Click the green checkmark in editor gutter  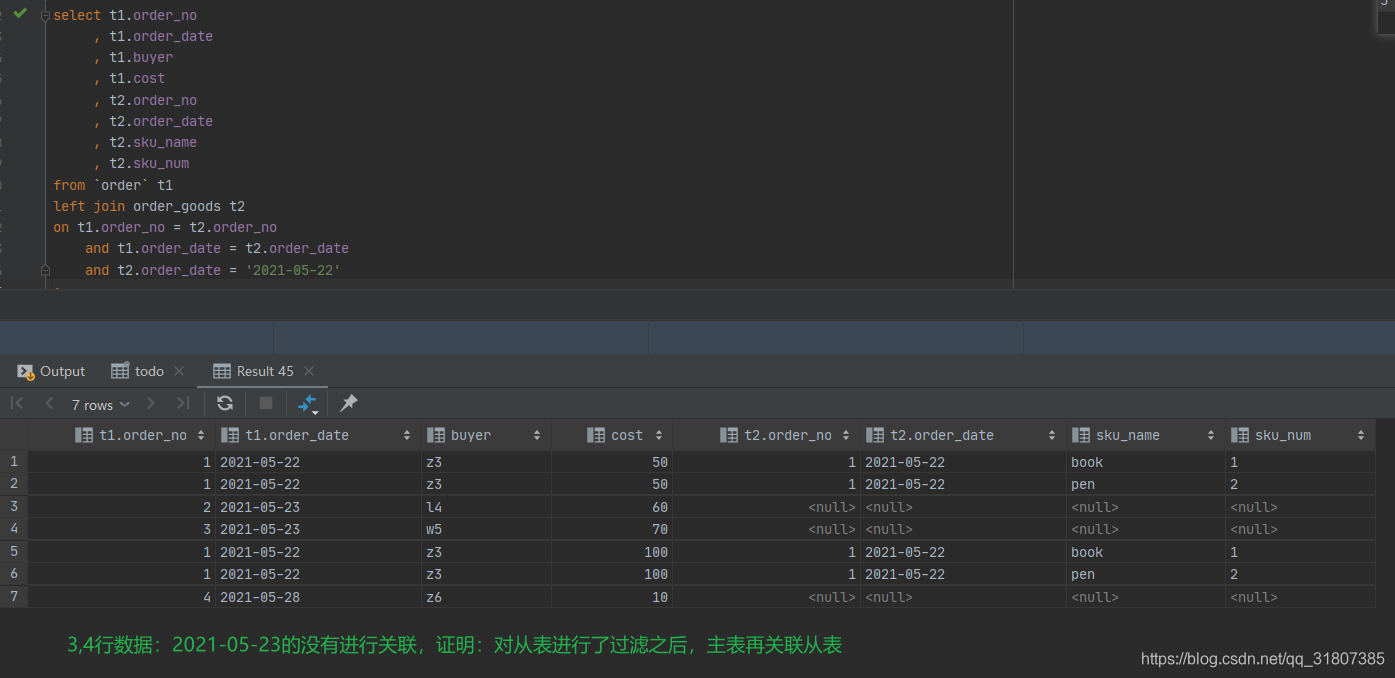coord(20,14)
